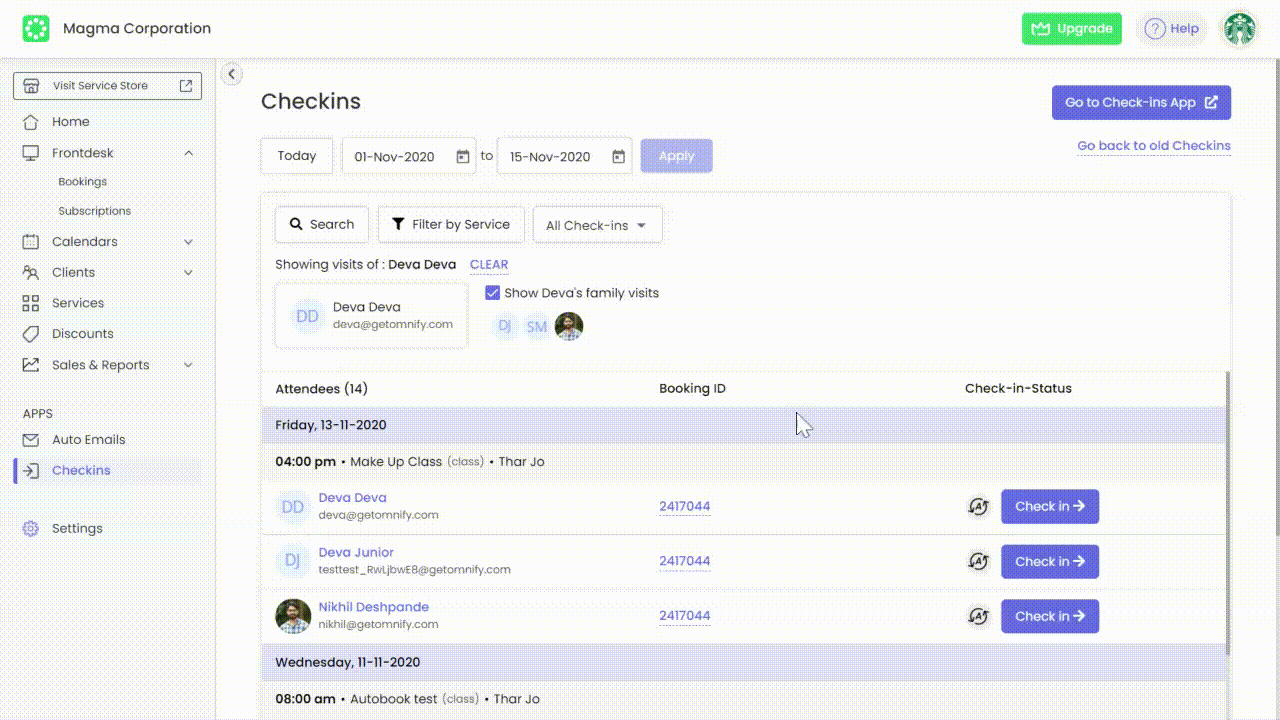Click the 15-Nov-2020 end date field
Viewport: 1280px width, 720px height.
point(565,157)
